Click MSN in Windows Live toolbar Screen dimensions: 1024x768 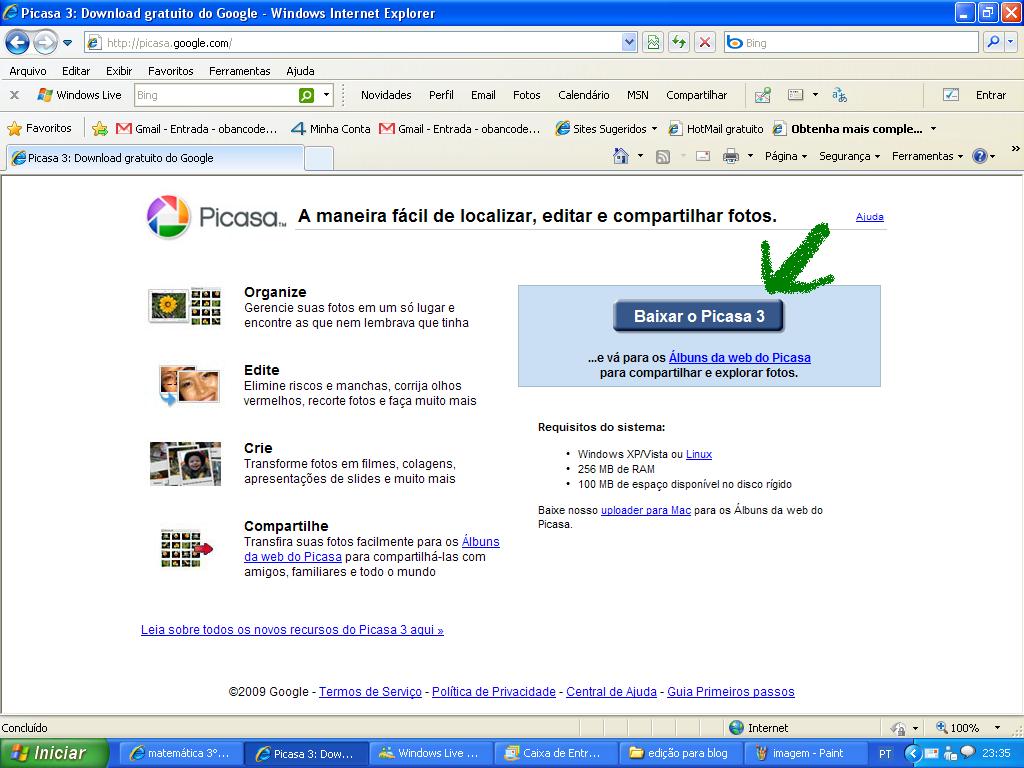[x=637, y=95]
